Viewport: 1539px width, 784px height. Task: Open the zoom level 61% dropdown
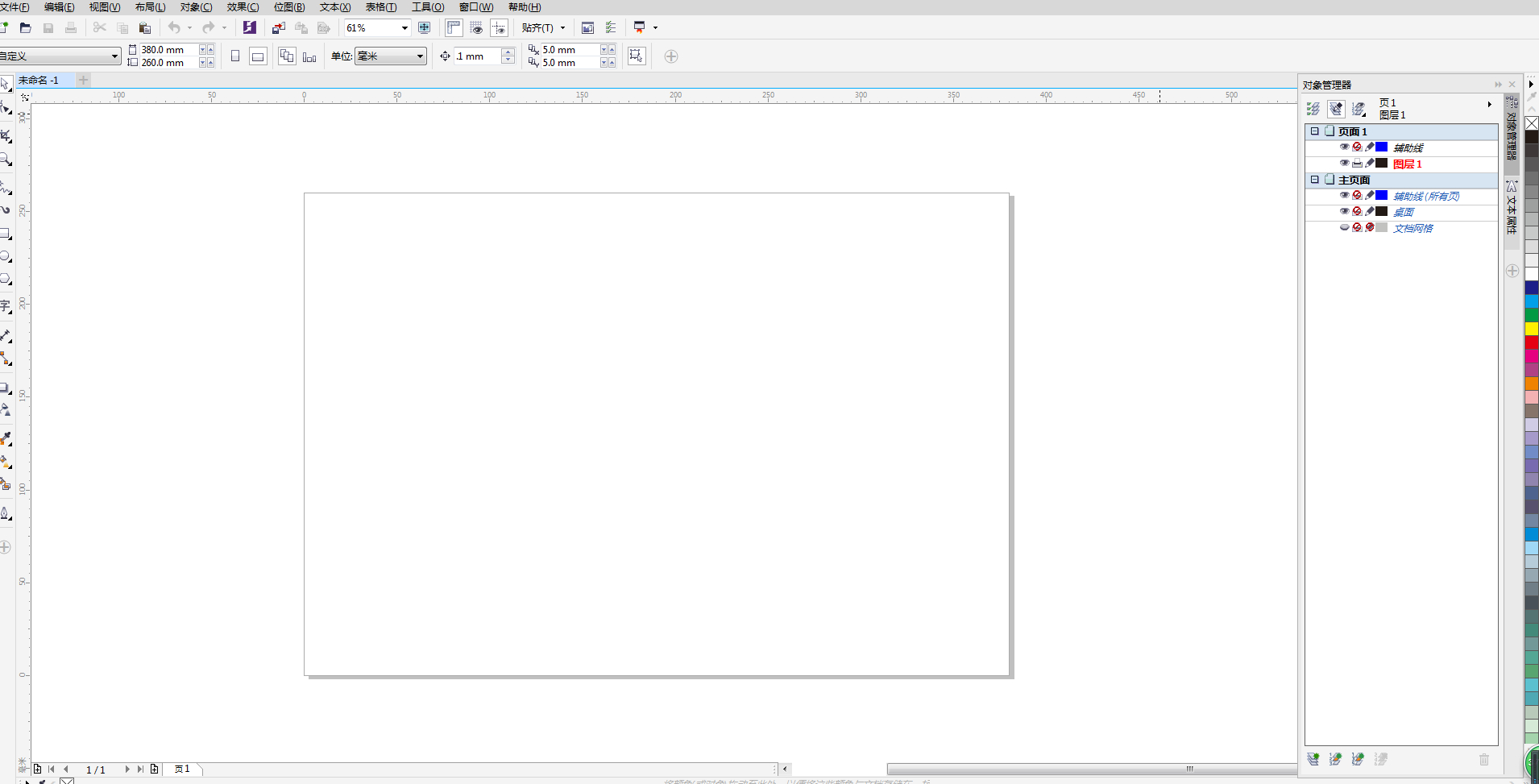click(404, 28)
